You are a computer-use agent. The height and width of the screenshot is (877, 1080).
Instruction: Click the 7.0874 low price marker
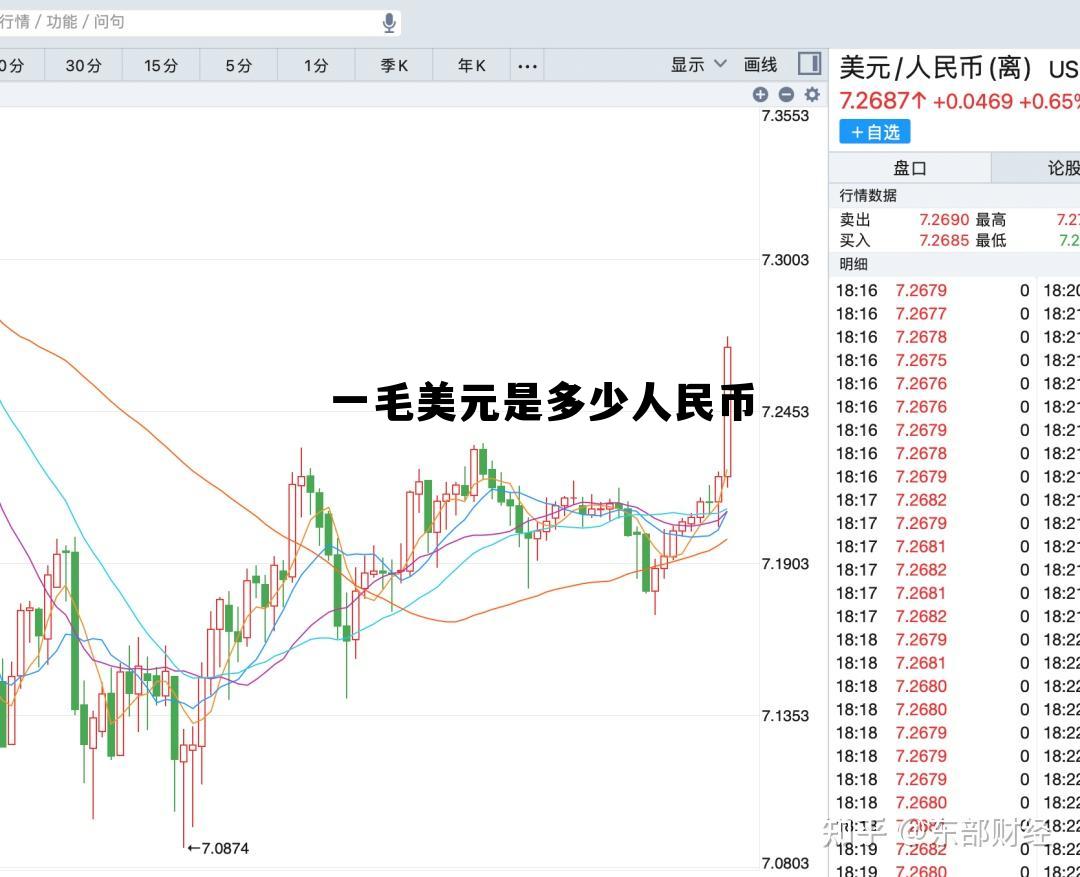[x=219, y=848]
